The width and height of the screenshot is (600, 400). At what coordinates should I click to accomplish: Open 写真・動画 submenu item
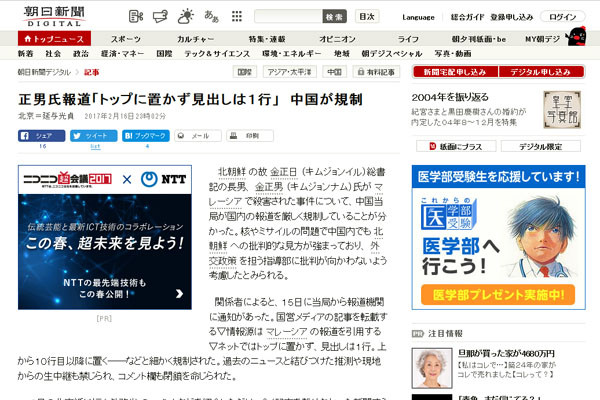coord(453,54)
